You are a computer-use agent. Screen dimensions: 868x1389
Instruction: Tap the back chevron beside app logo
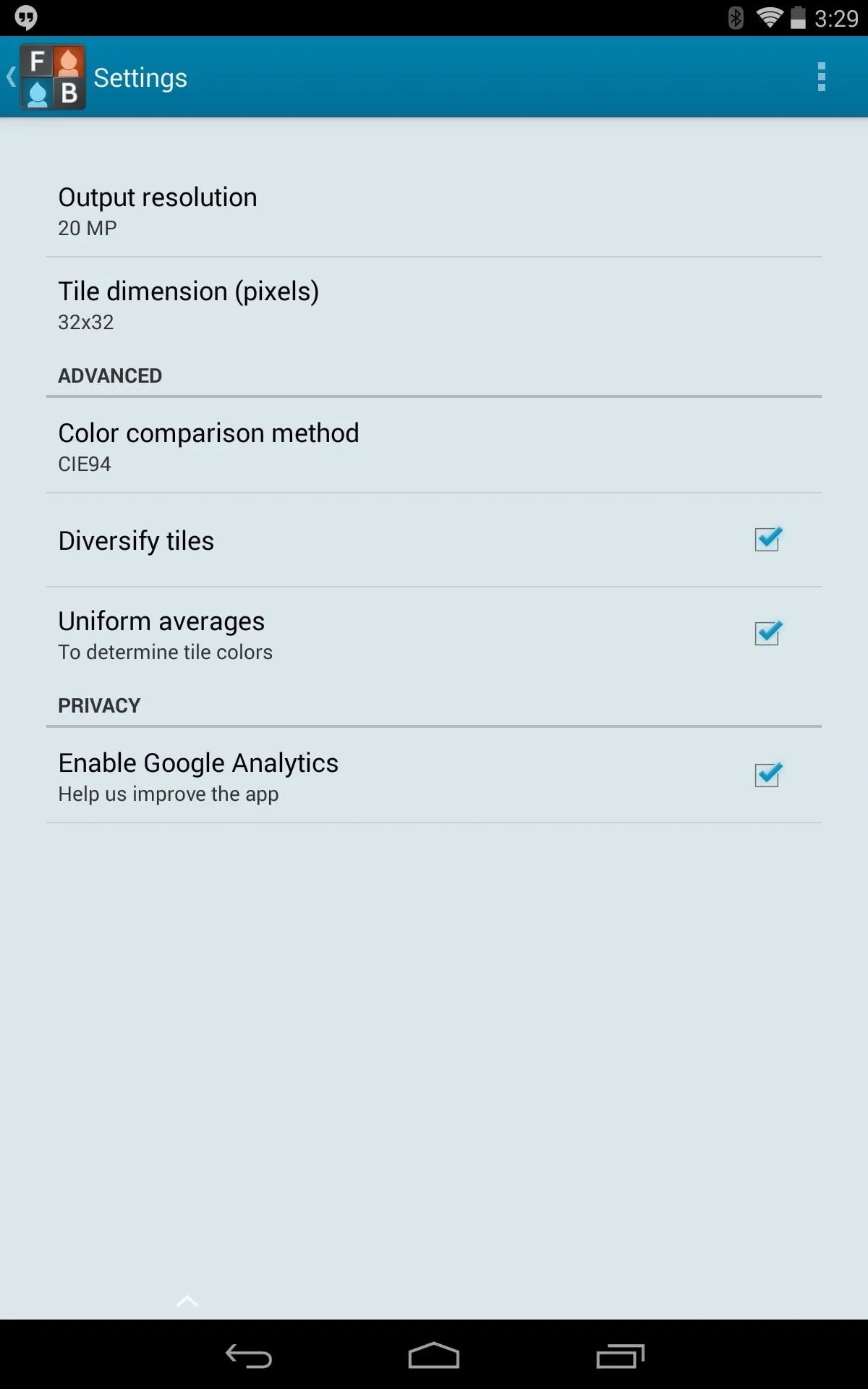click(11, 77)
